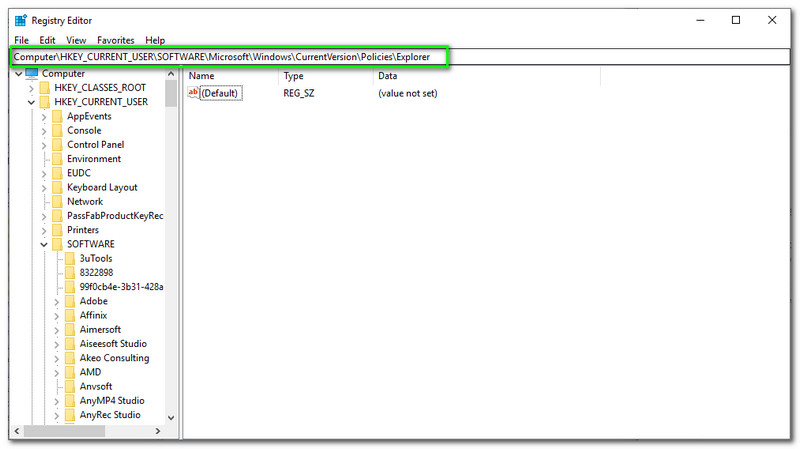Select the AnyRec Studio key label

click(110, 415)
